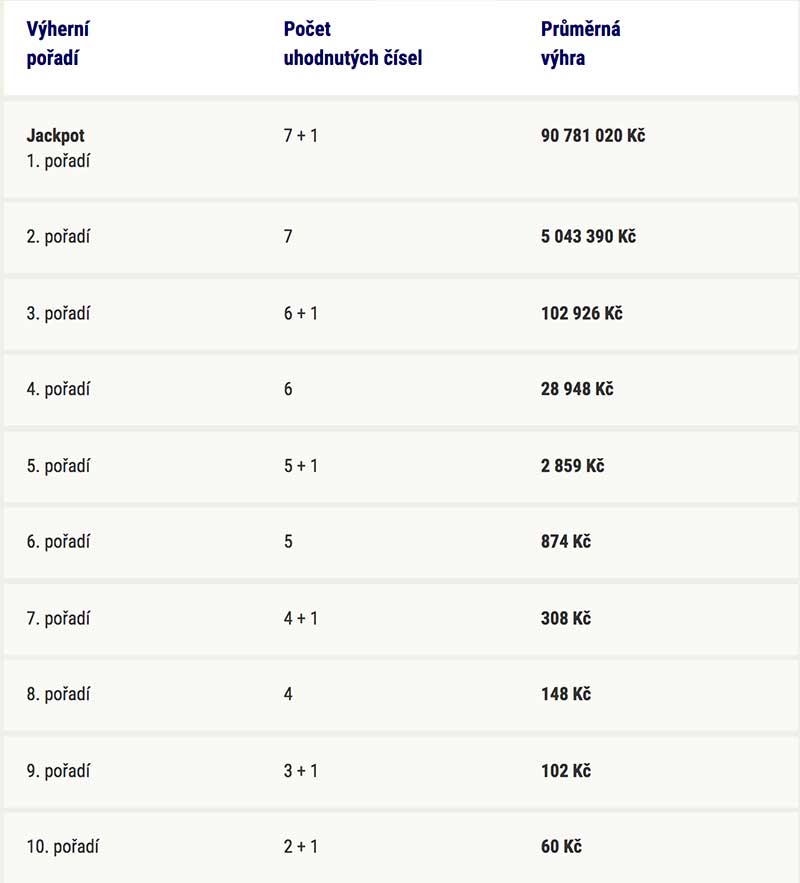Click the Průměrná výhra column header
The image size is (800, 883).
(580, 43)
